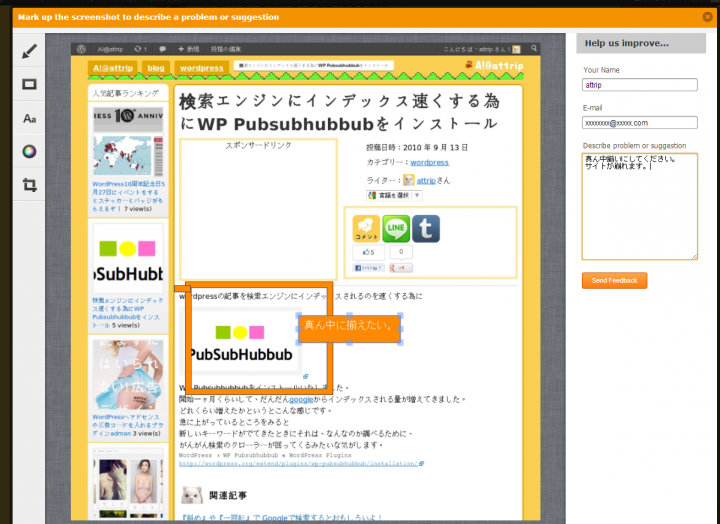Click the adman plugin sidebar article link
The image size is (720, 524).
[126, 425]
